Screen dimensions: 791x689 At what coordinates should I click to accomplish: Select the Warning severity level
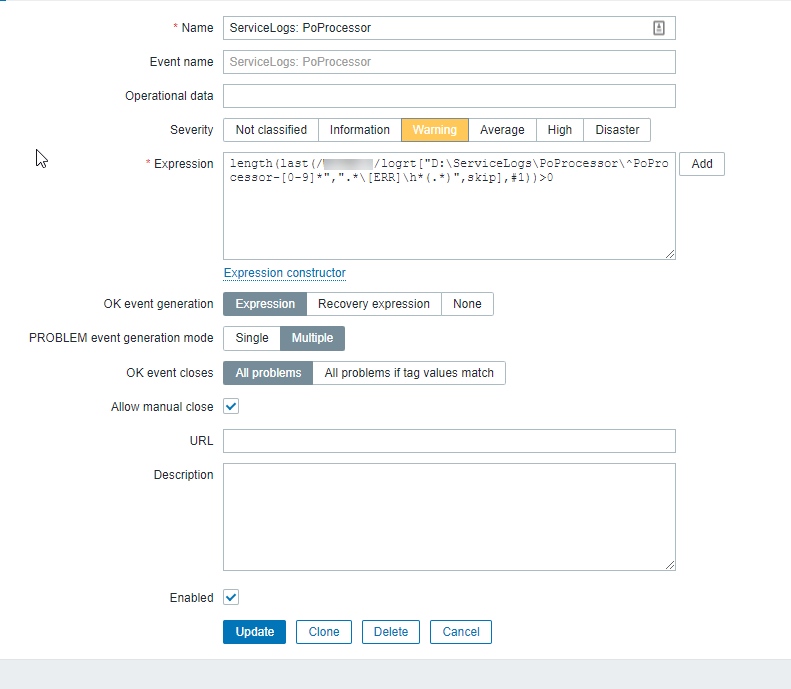click(x=434, y=130)
